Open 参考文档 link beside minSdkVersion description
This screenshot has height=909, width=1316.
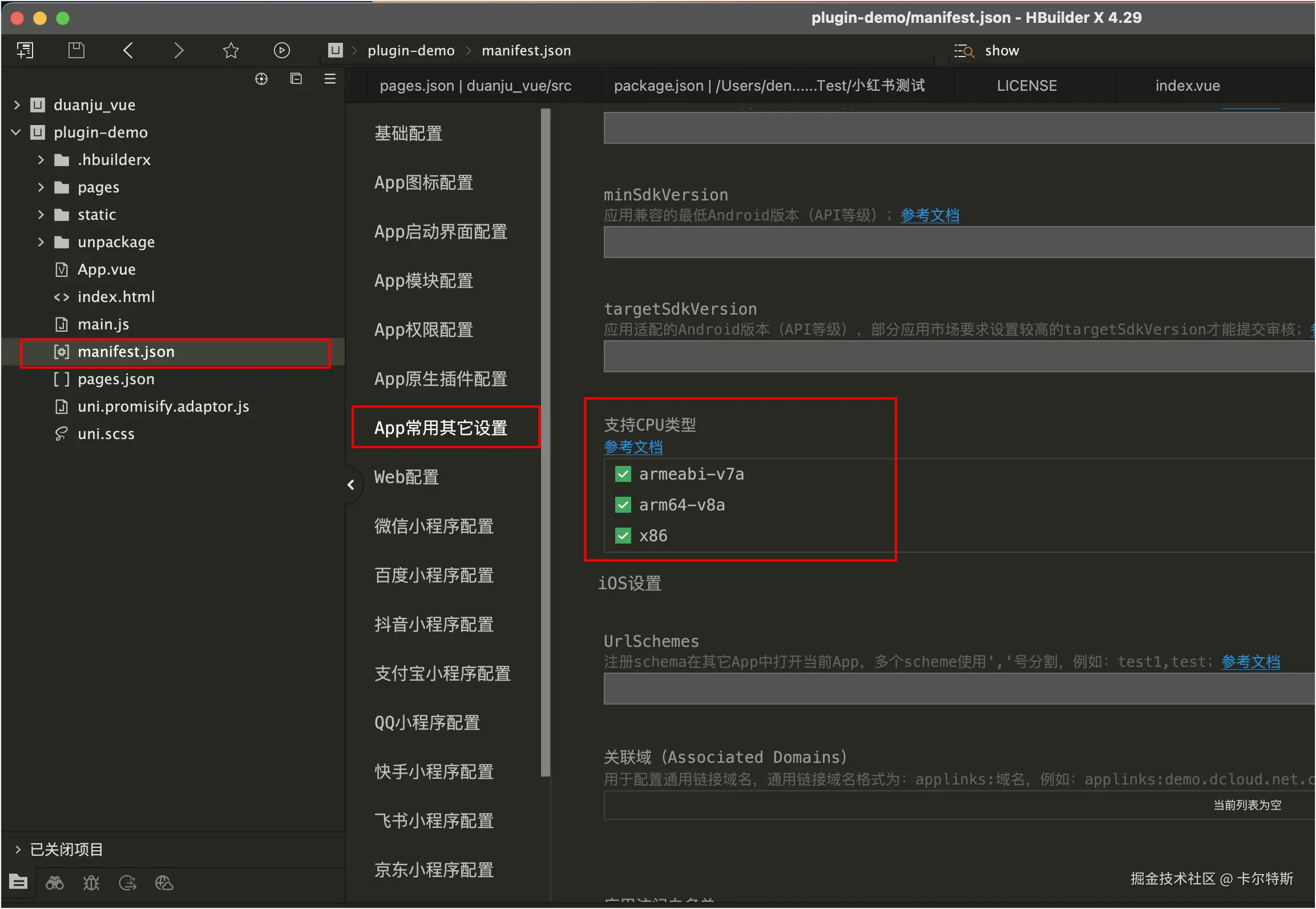point(930,215)
